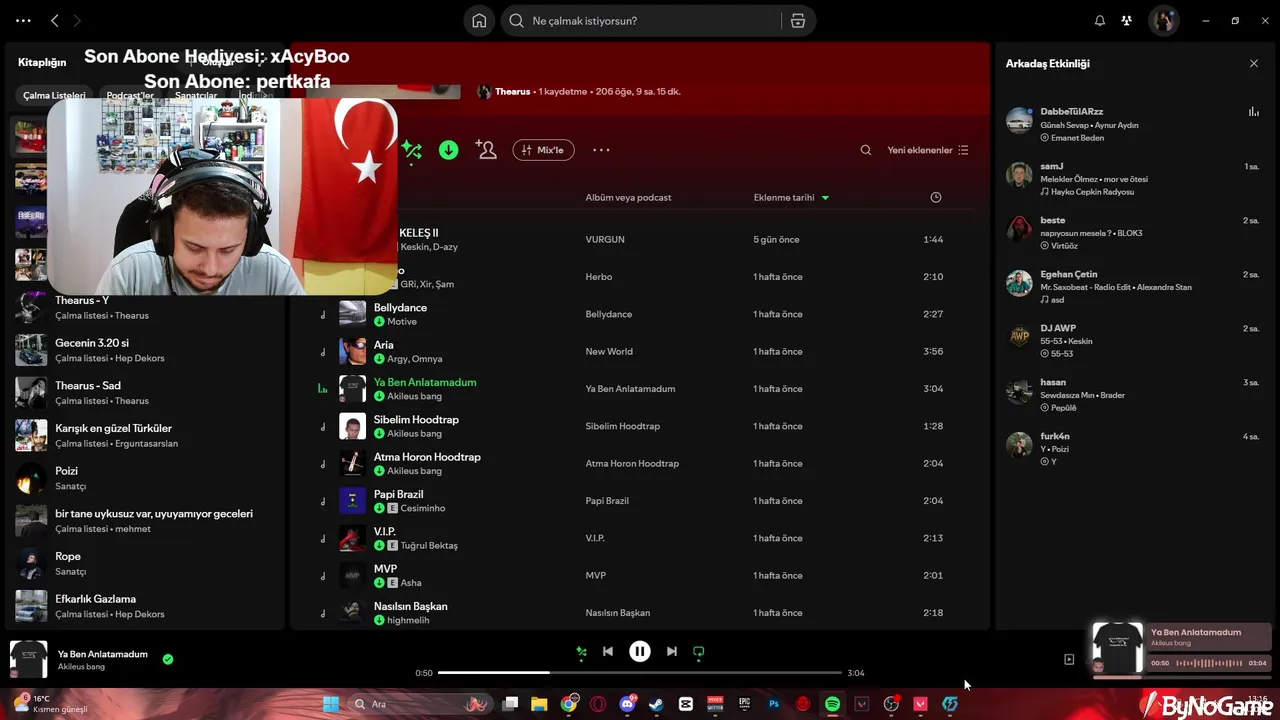Open the Browse icon in search bar

click(x=797, y=21)
